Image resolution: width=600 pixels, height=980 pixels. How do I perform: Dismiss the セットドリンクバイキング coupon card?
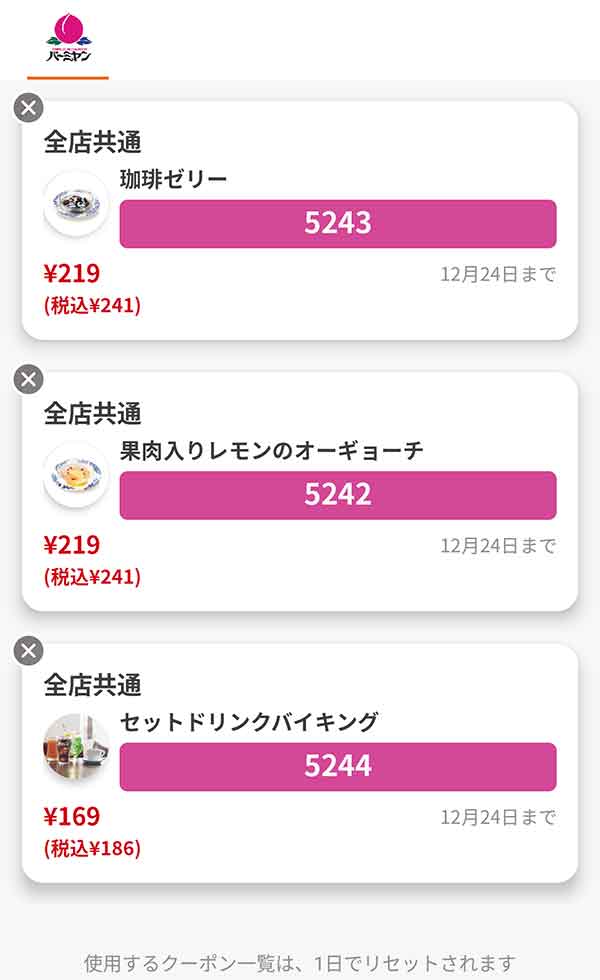30,651
